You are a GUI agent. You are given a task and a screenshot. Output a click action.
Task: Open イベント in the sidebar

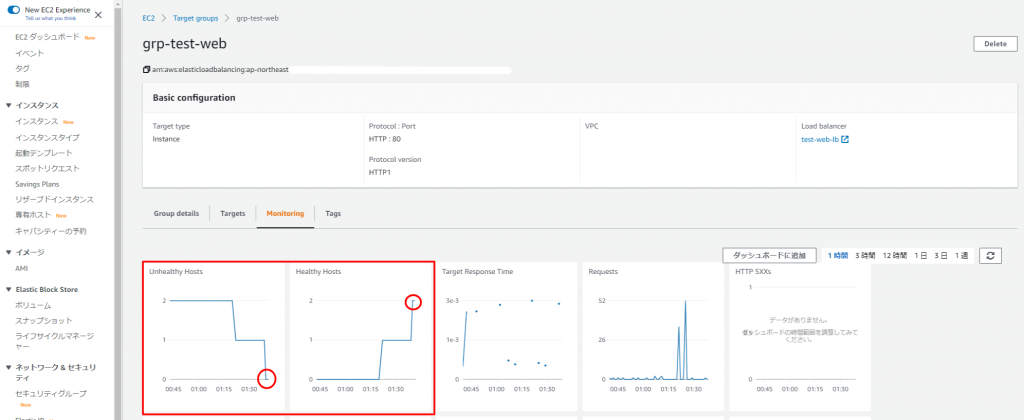(x=29, y=53)
